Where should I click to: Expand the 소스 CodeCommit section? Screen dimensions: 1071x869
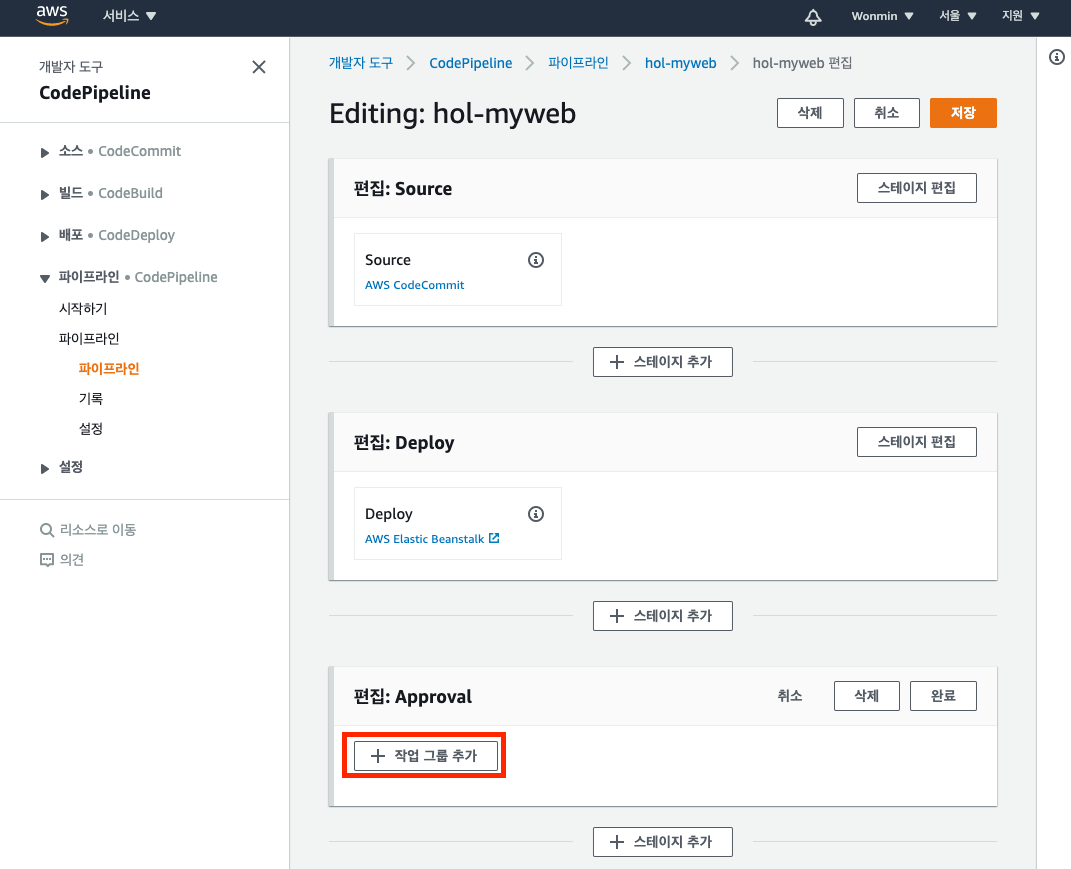pos(44,152)
